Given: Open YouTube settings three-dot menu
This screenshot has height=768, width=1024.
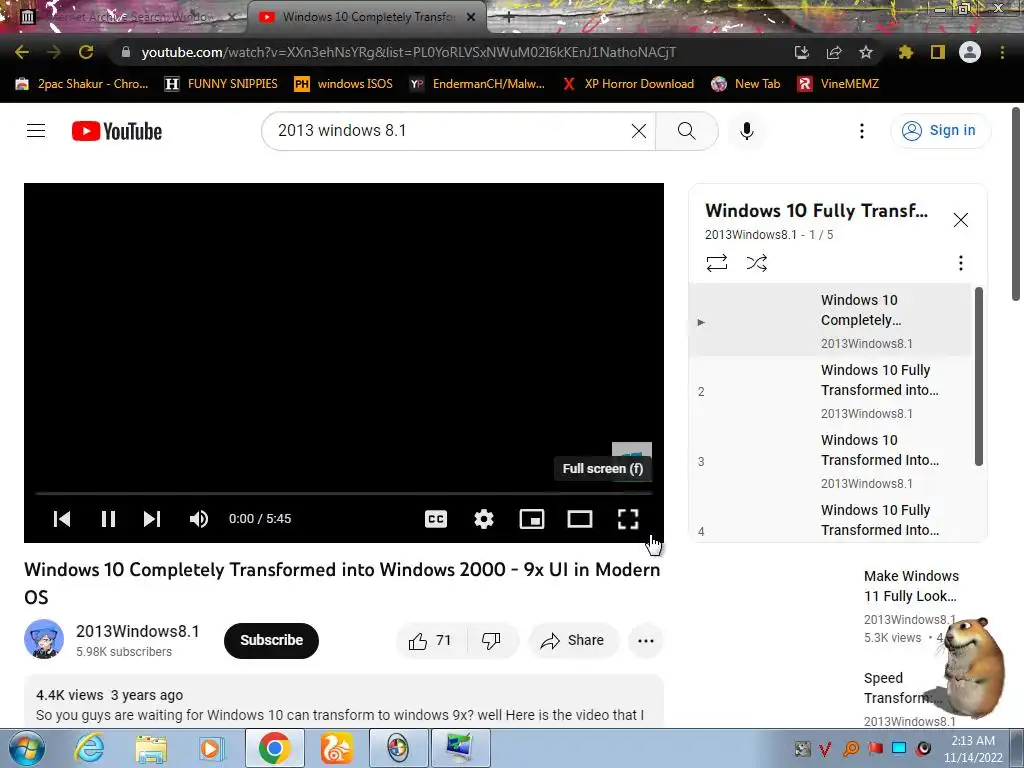Looking at the screenshot, I should (862, 131).
